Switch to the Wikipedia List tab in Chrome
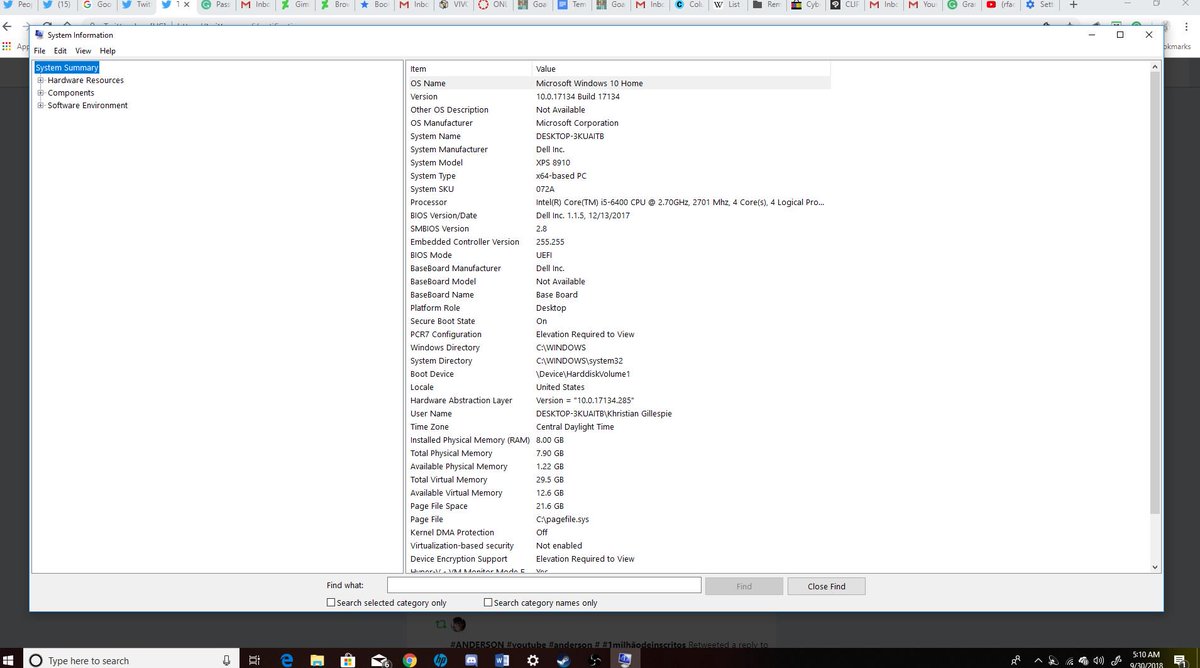 coord(727,5)
